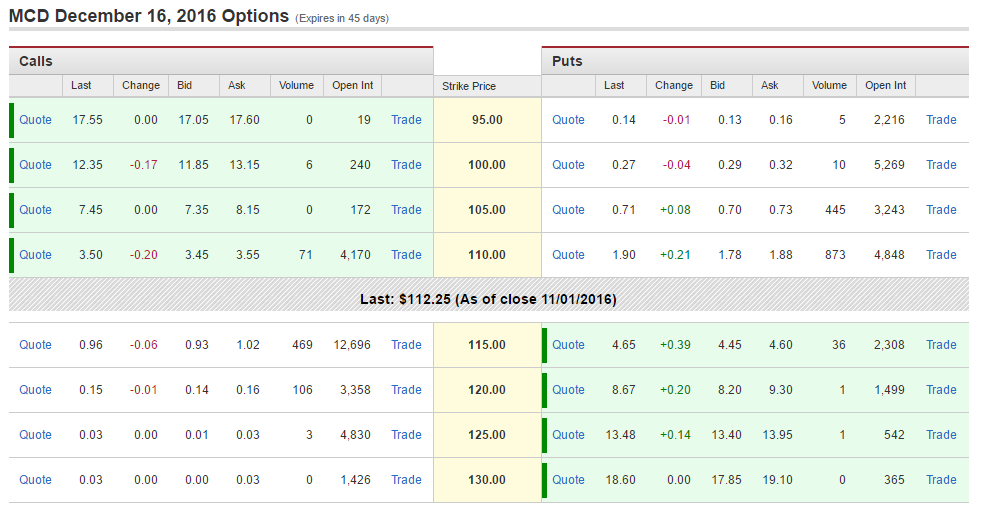This screenshot has height=513, width=996.
Task: Click the puts Last value 18.60
Action: [621, 481]
